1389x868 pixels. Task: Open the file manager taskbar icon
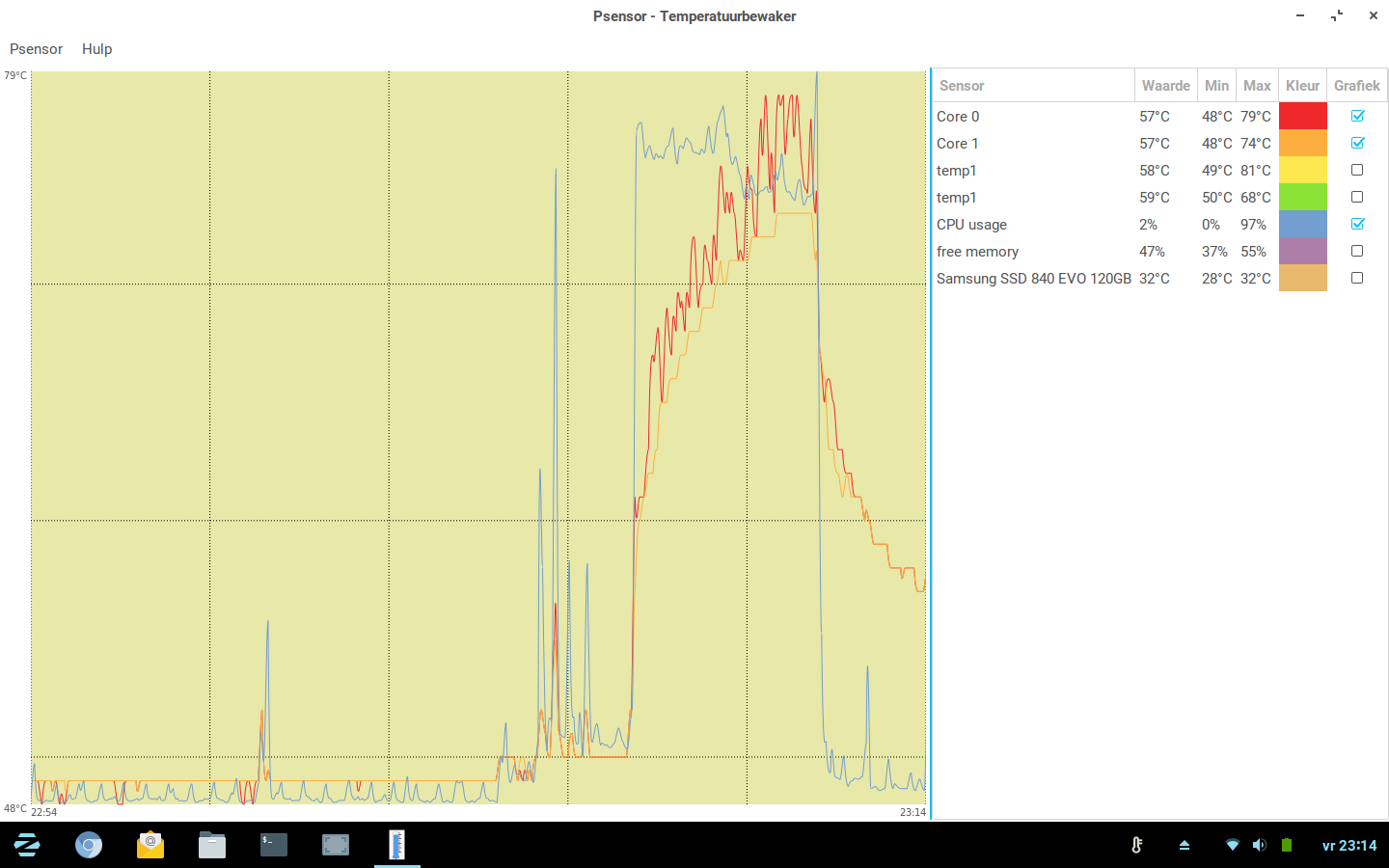click(x=212, y=846)
